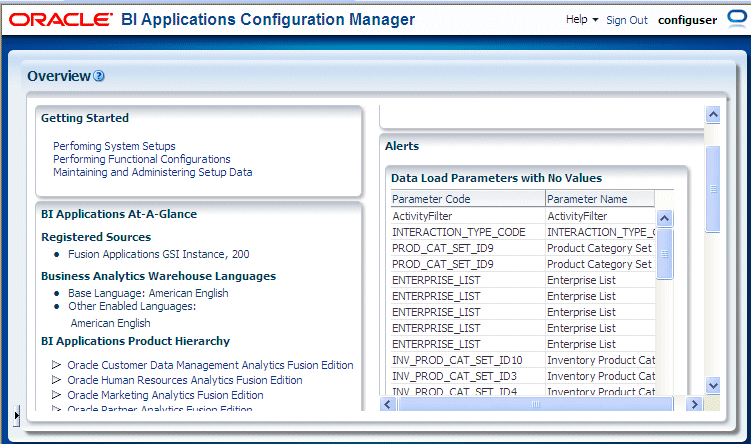Click the Registered Sources heading
751x444 pixels.
pos(96,237)
